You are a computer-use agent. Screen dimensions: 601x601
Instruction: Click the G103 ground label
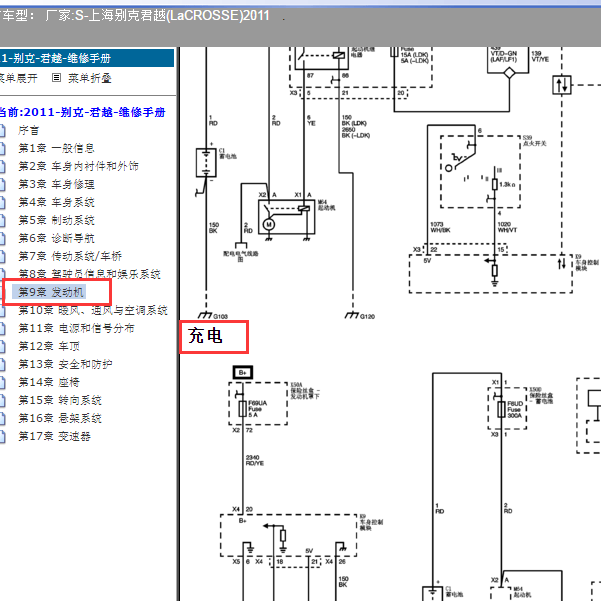(x=220, y=317)
